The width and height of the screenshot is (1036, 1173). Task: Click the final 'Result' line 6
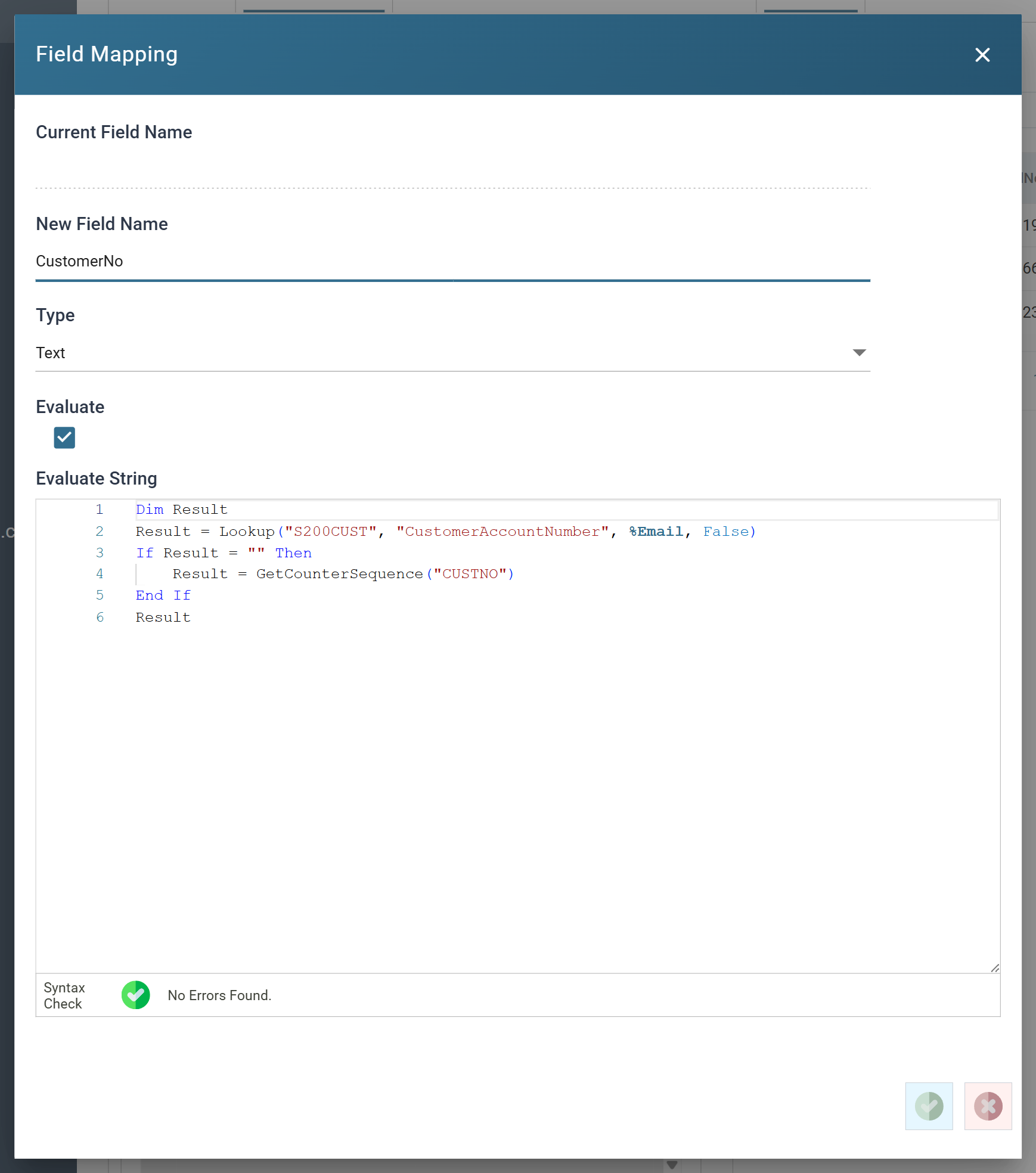[163, 617]
